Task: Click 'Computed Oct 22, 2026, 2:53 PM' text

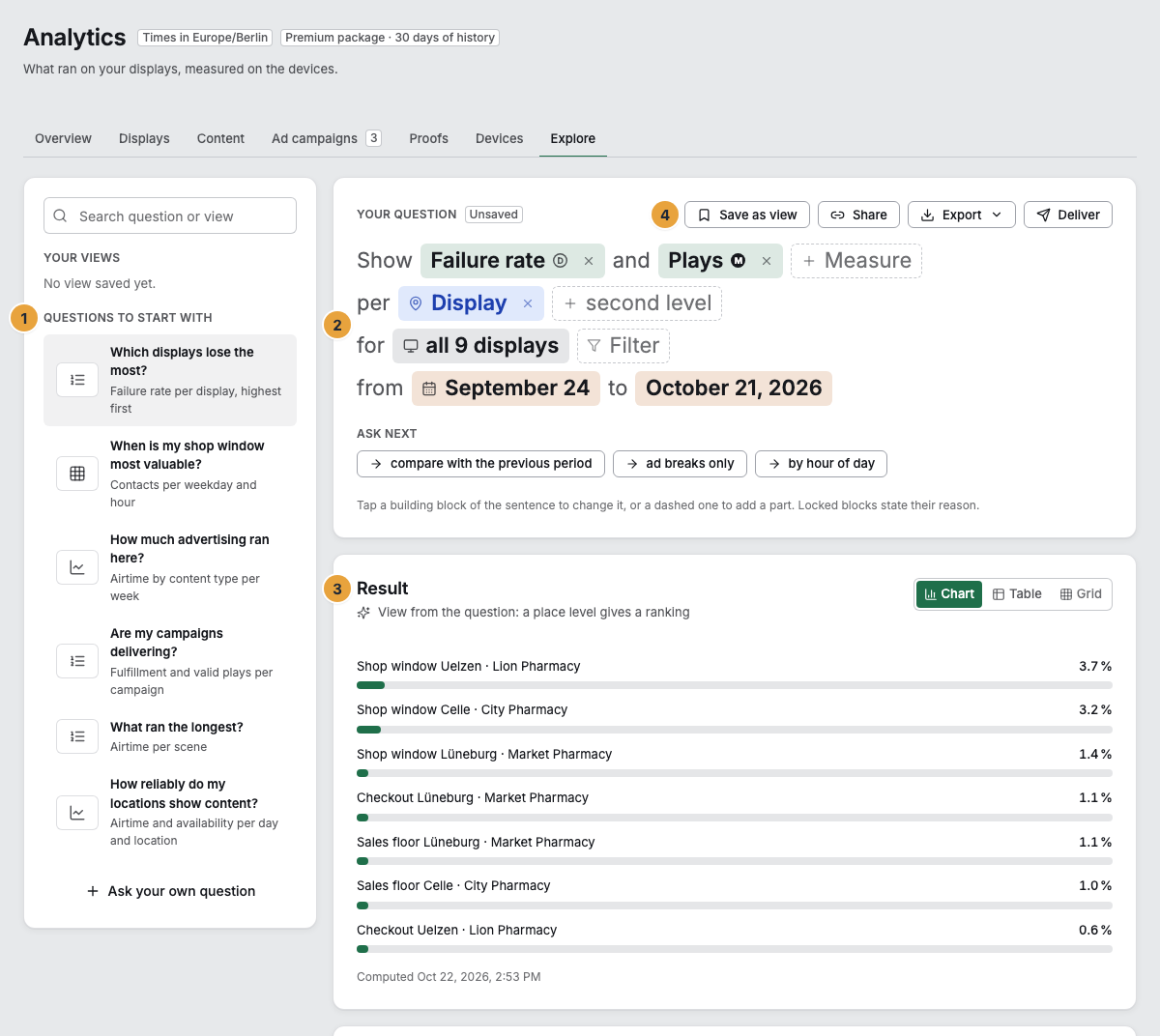Action: point(449,977)
